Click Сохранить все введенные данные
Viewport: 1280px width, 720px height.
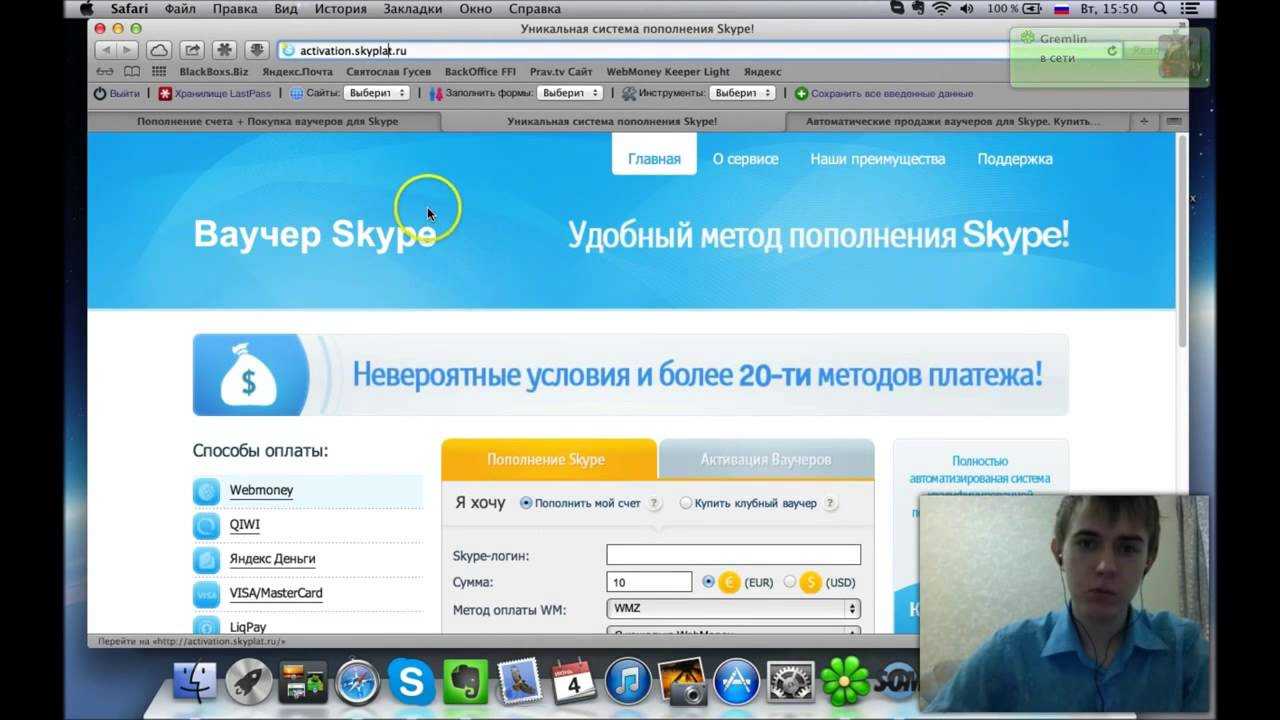[883, 93]
